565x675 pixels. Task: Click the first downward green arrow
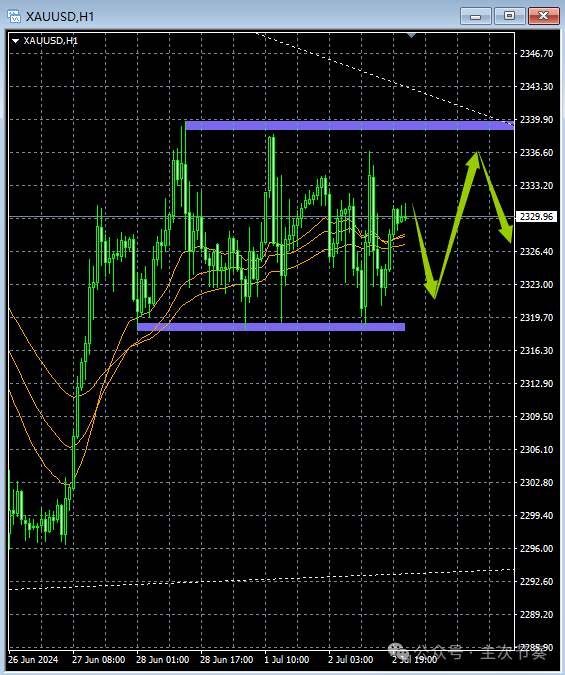tap(425, 252)
